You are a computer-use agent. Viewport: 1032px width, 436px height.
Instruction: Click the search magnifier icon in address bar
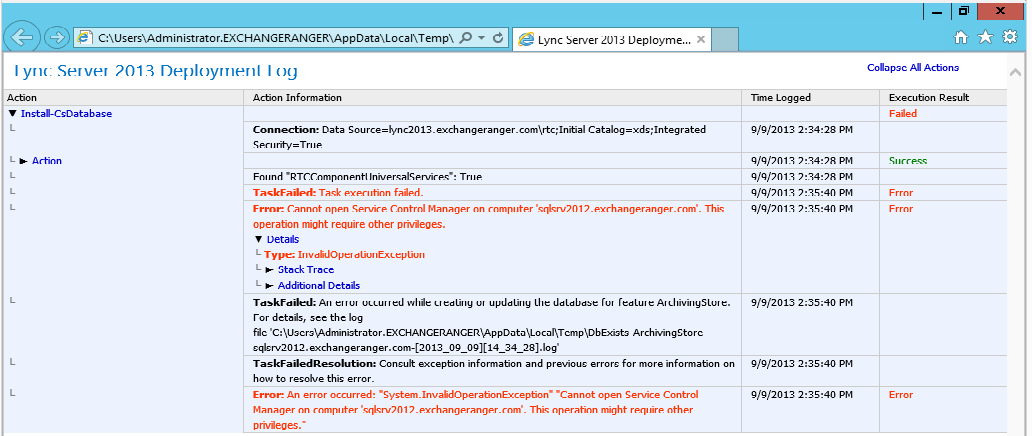[x=465, y=38]
